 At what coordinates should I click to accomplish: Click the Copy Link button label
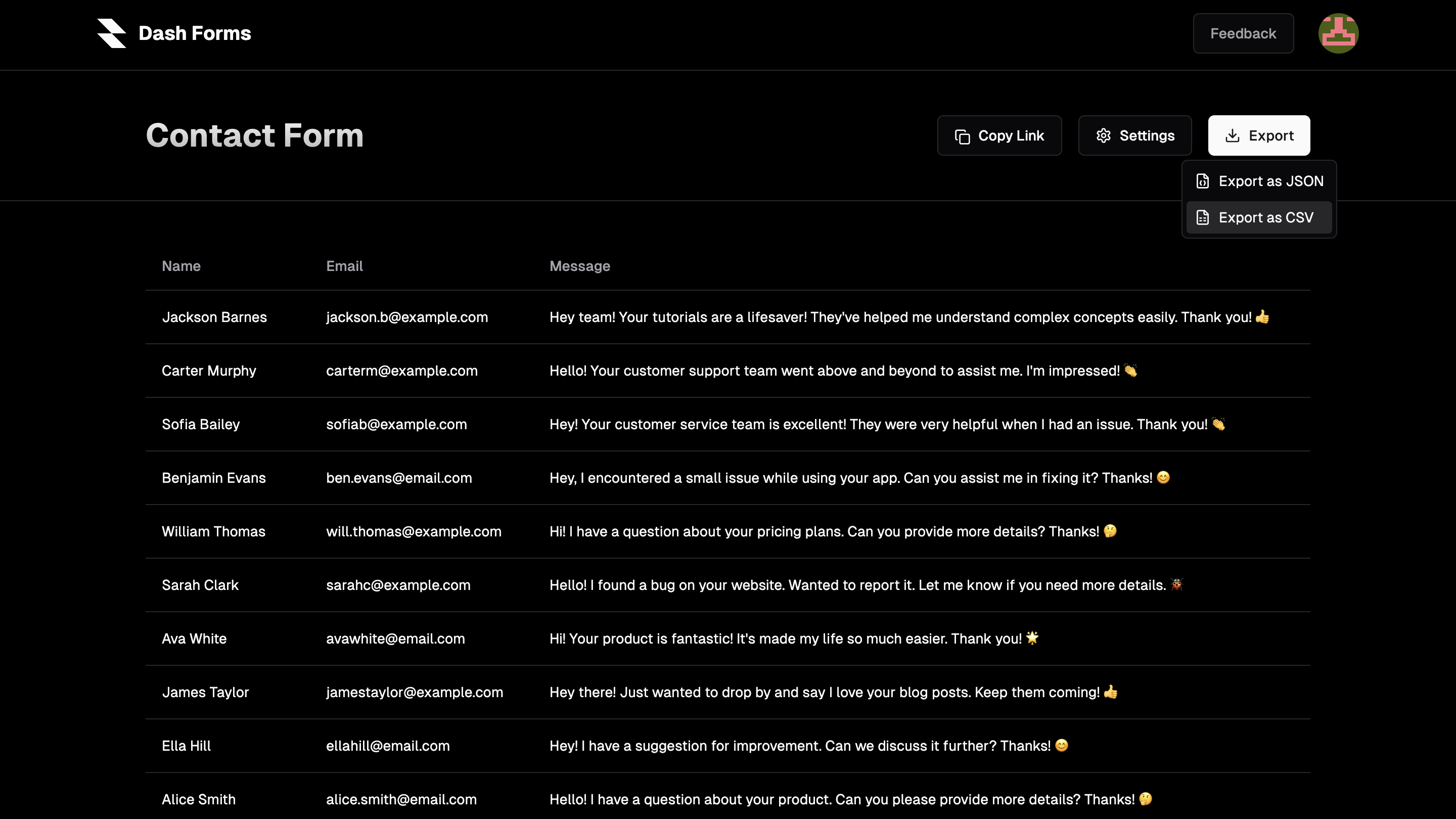click(1011, 135)
